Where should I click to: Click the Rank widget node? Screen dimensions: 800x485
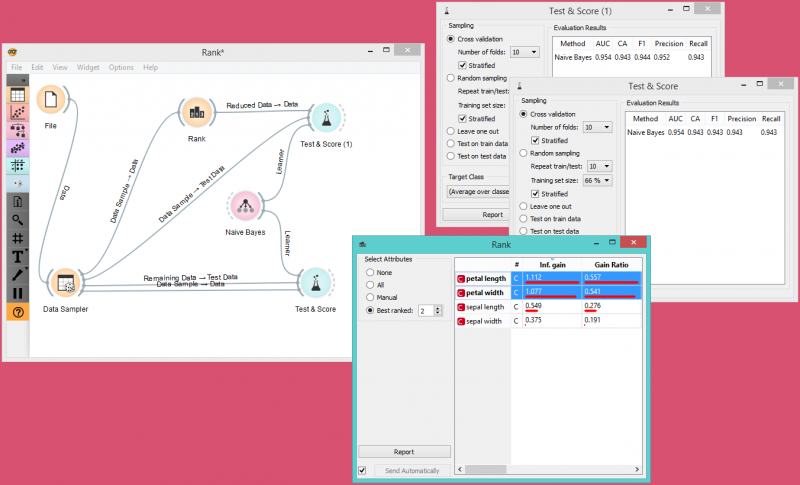(196, 114)
